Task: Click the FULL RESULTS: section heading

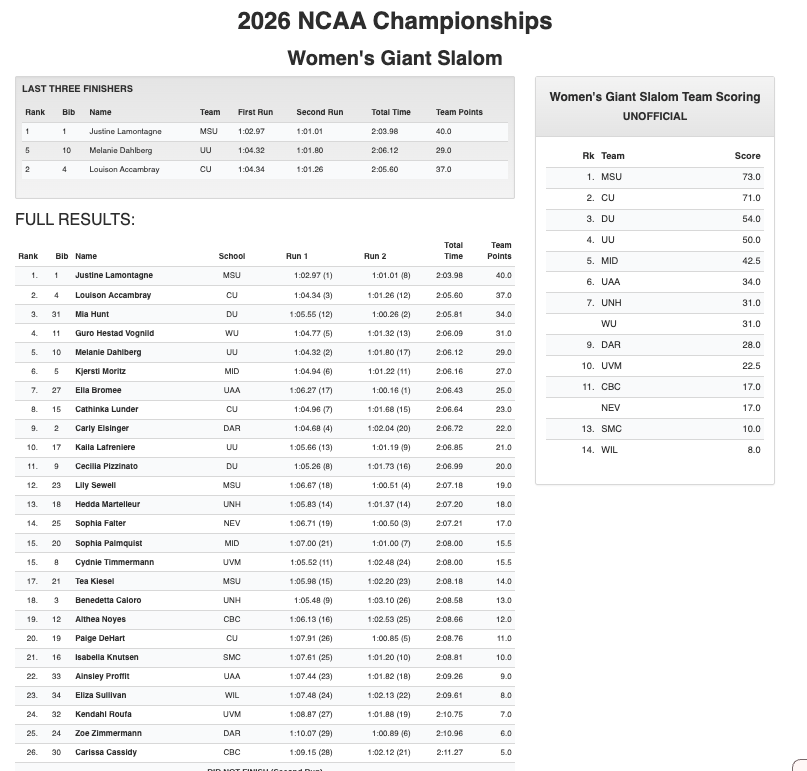Action: point(75,220)
